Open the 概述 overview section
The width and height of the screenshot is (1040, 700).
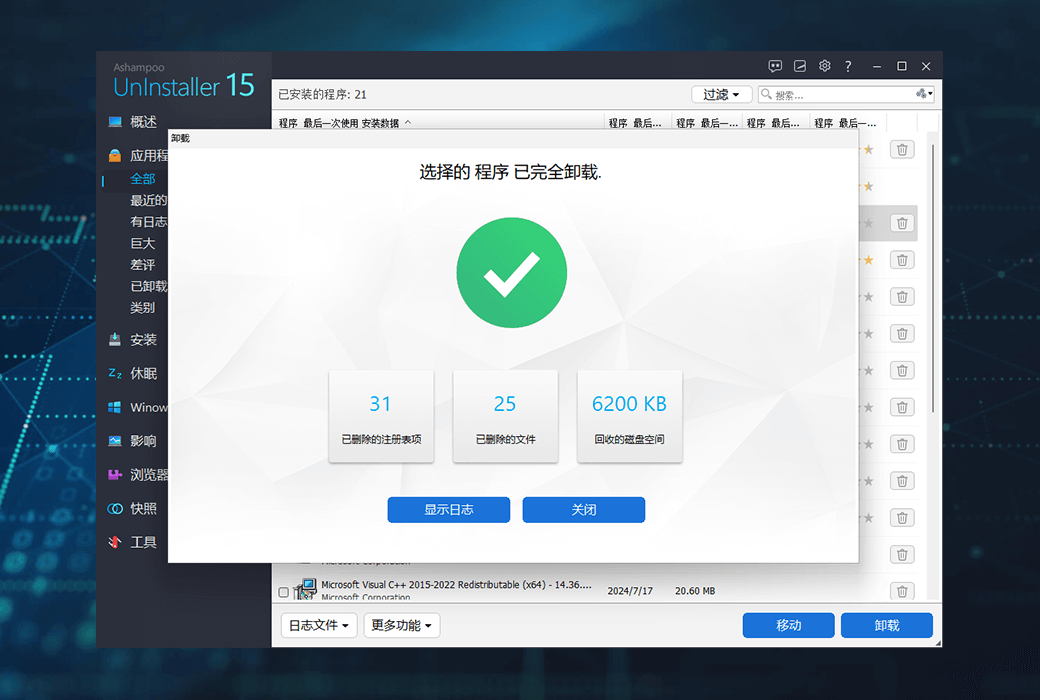tap(144, 121)
